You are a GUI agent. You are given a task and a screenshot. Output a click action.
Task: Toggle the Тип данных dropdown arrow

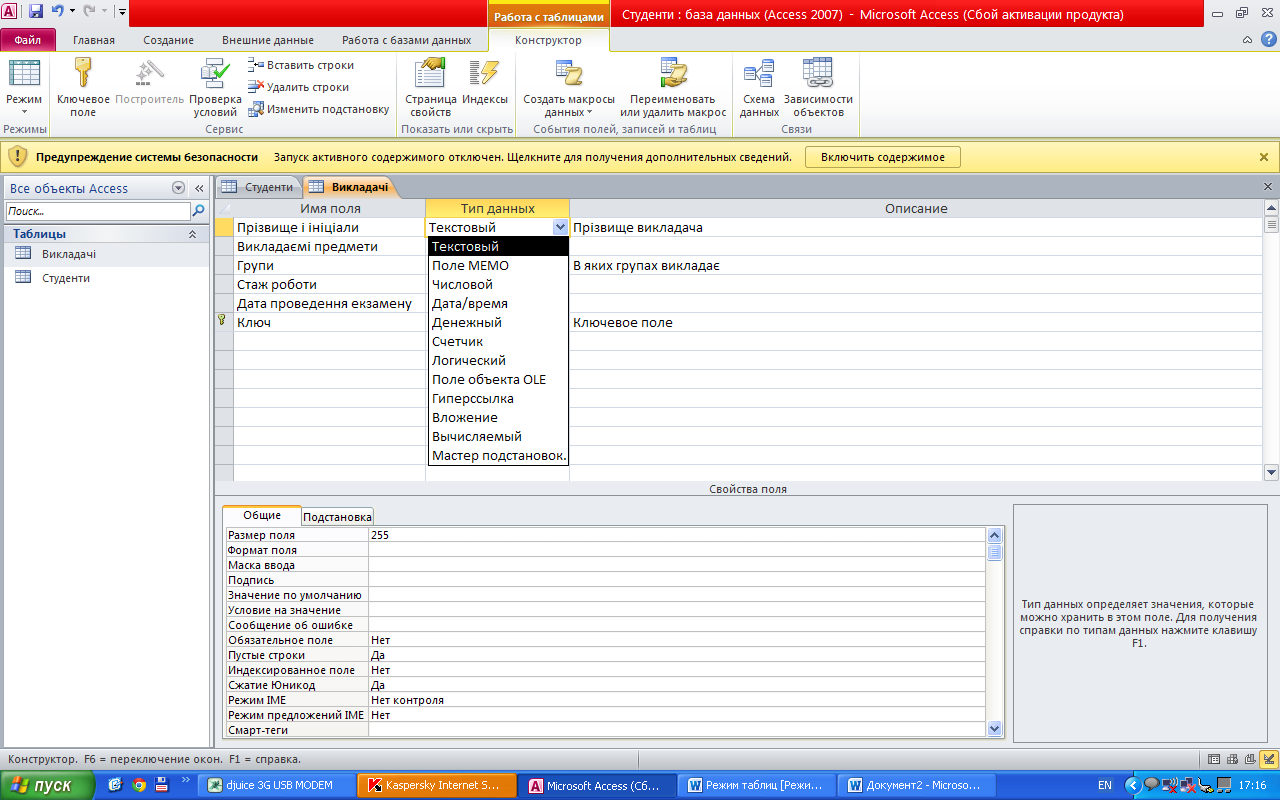(x=560, y=227)
